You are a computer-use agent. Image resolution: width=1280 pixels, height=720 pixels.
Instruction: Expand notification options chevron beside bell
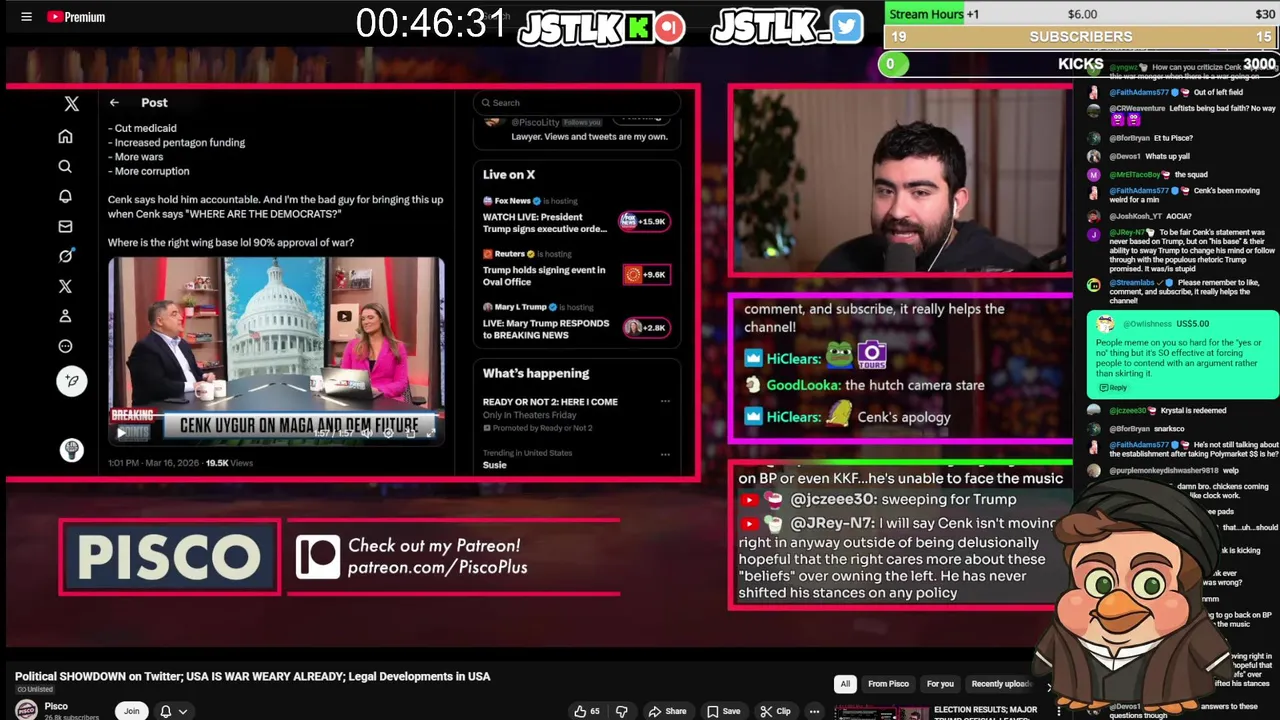coord(182,712)
